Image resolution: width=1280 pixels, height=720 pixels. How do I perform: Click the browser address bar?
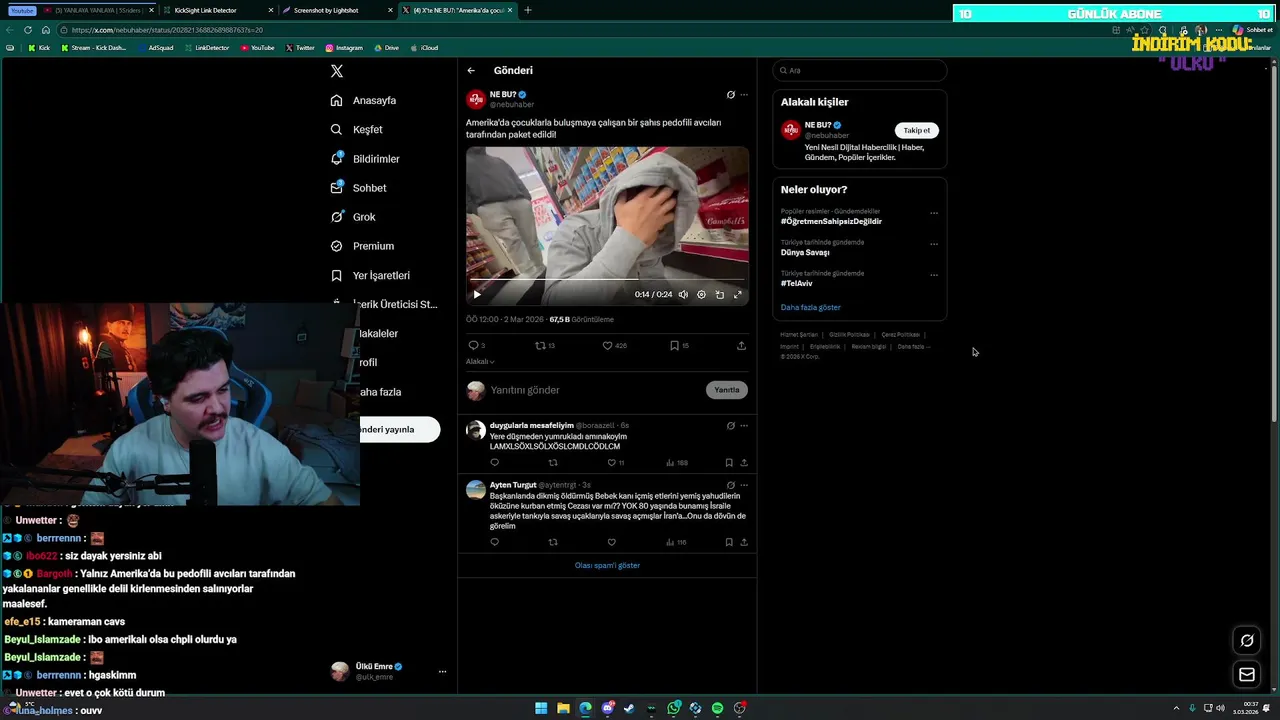(580, 30)
